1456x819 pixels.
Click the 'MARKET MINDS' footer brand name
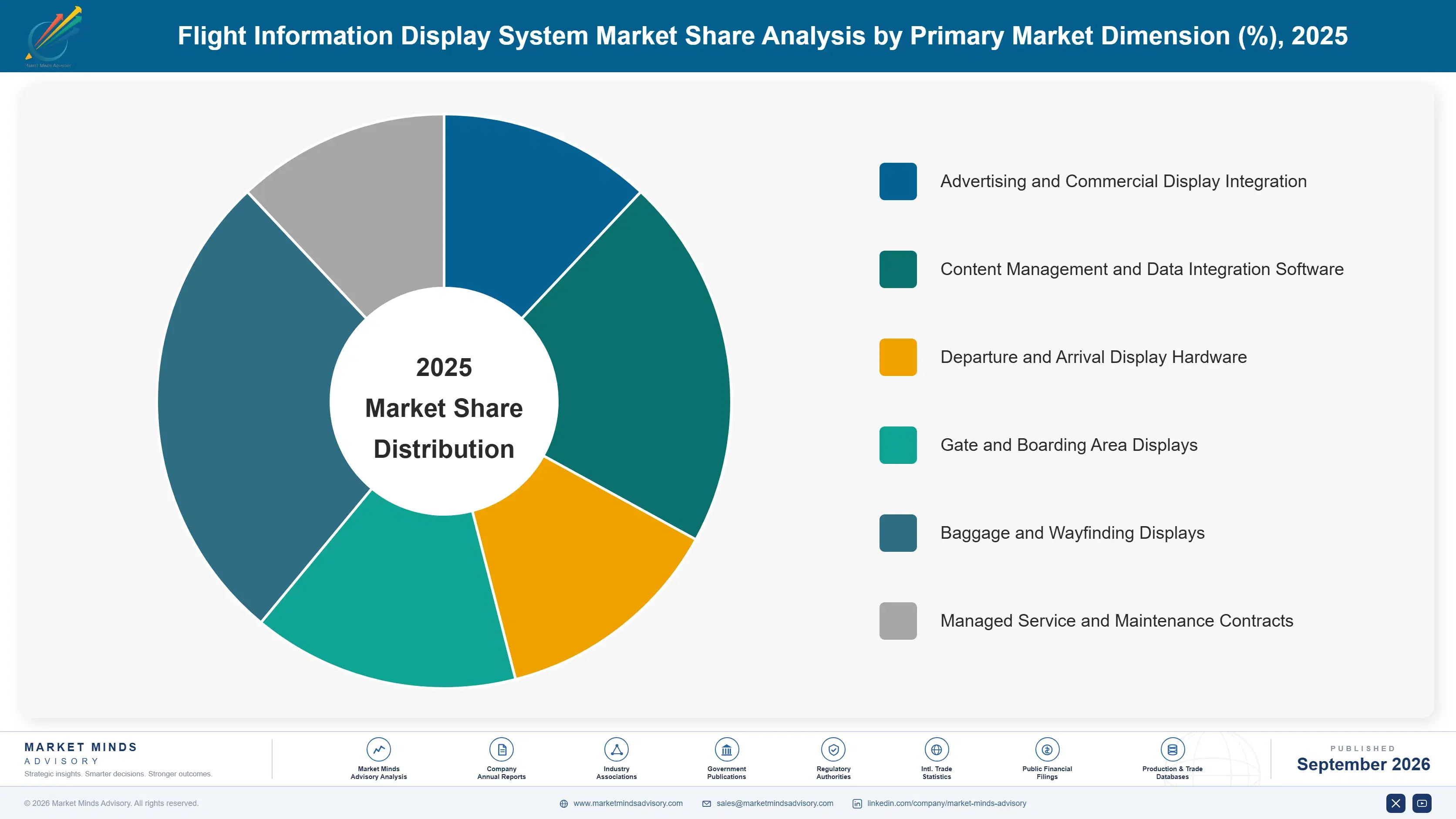pos(81,747)
